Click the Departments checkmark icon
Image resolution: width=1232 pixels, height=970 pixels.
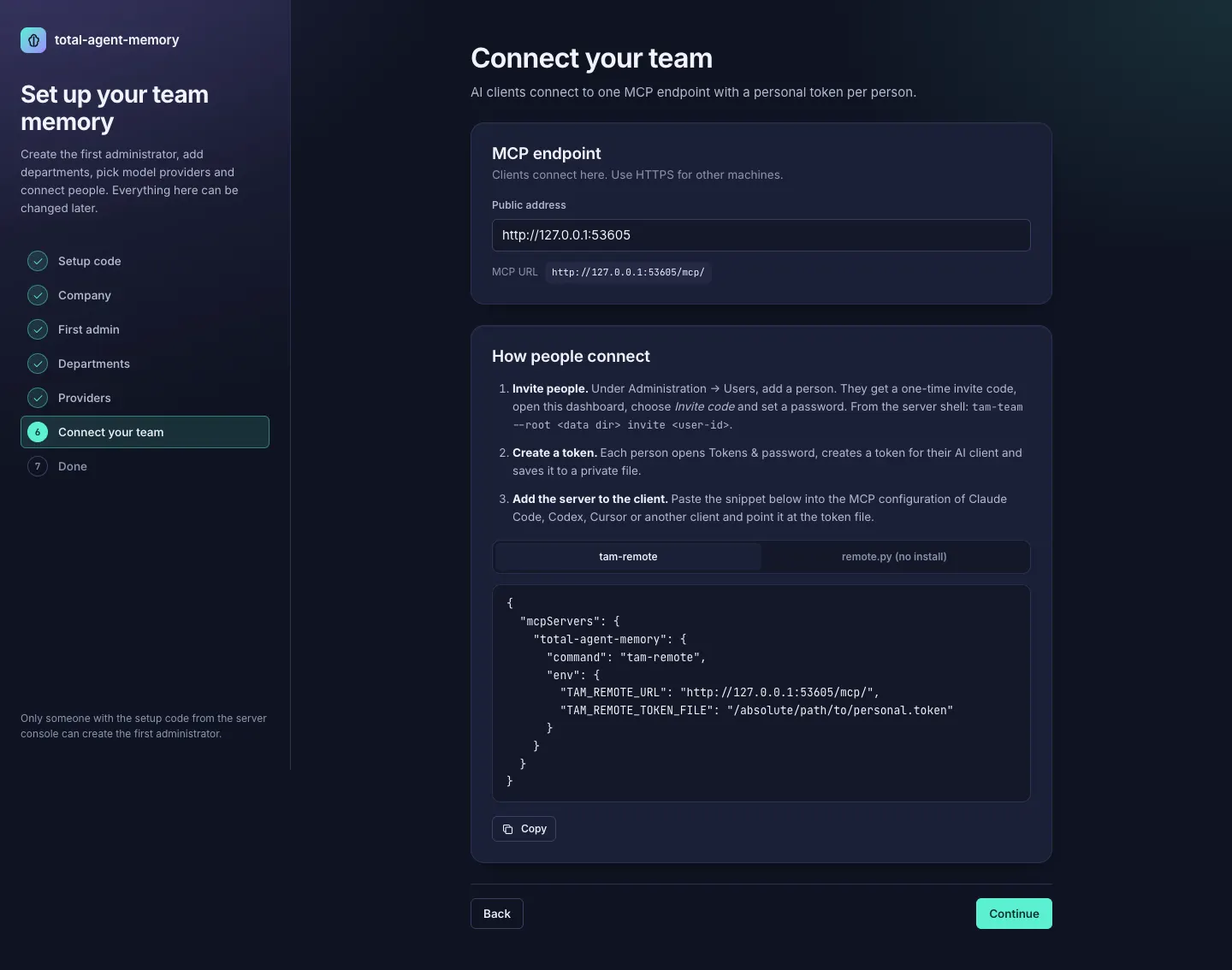[38, 364]
